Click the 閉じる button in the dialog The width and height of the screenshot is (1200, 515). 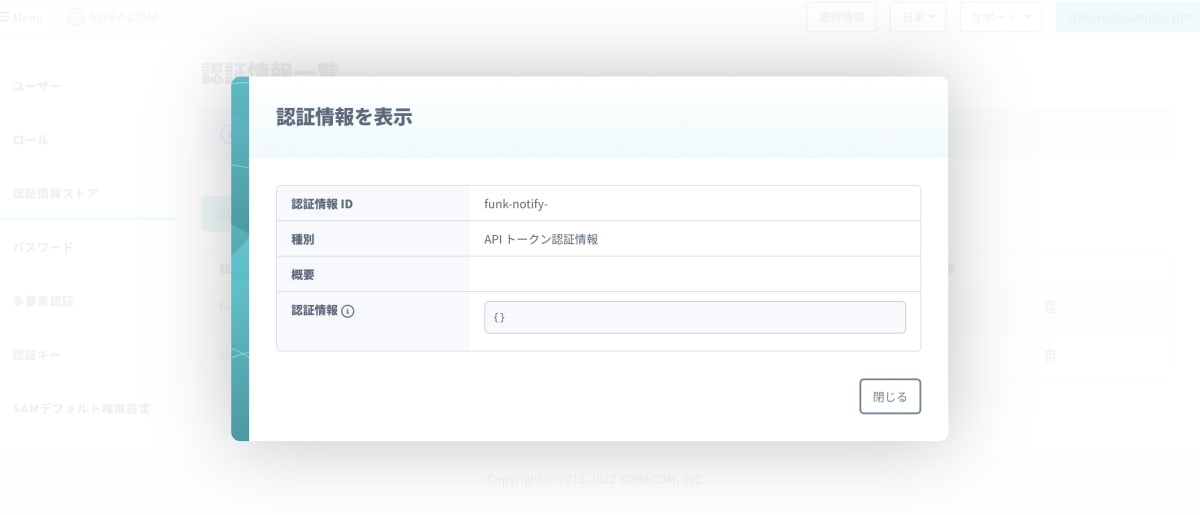pyautogui.click(x=890, y=396)
